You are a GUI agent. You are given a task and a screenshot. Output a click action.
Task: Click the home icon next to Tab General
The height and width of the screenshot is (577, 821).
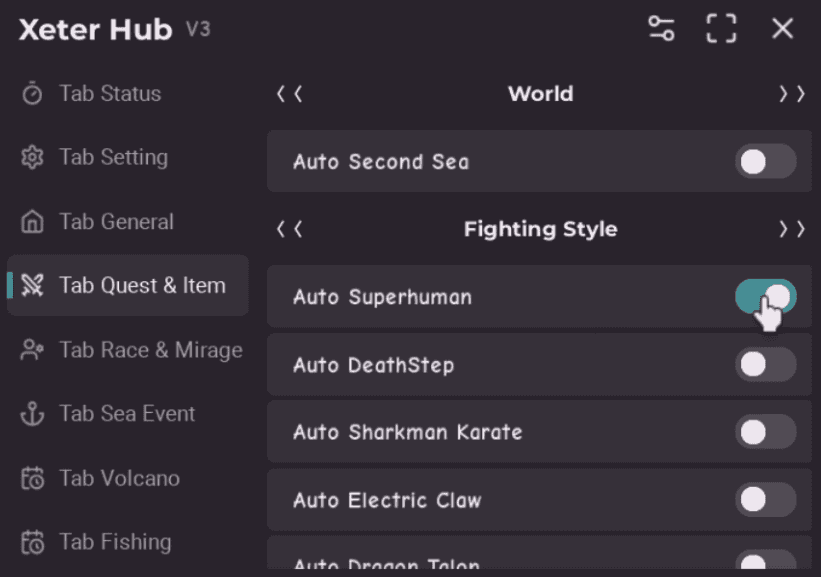pyautogui.click(x=33, y=221)
